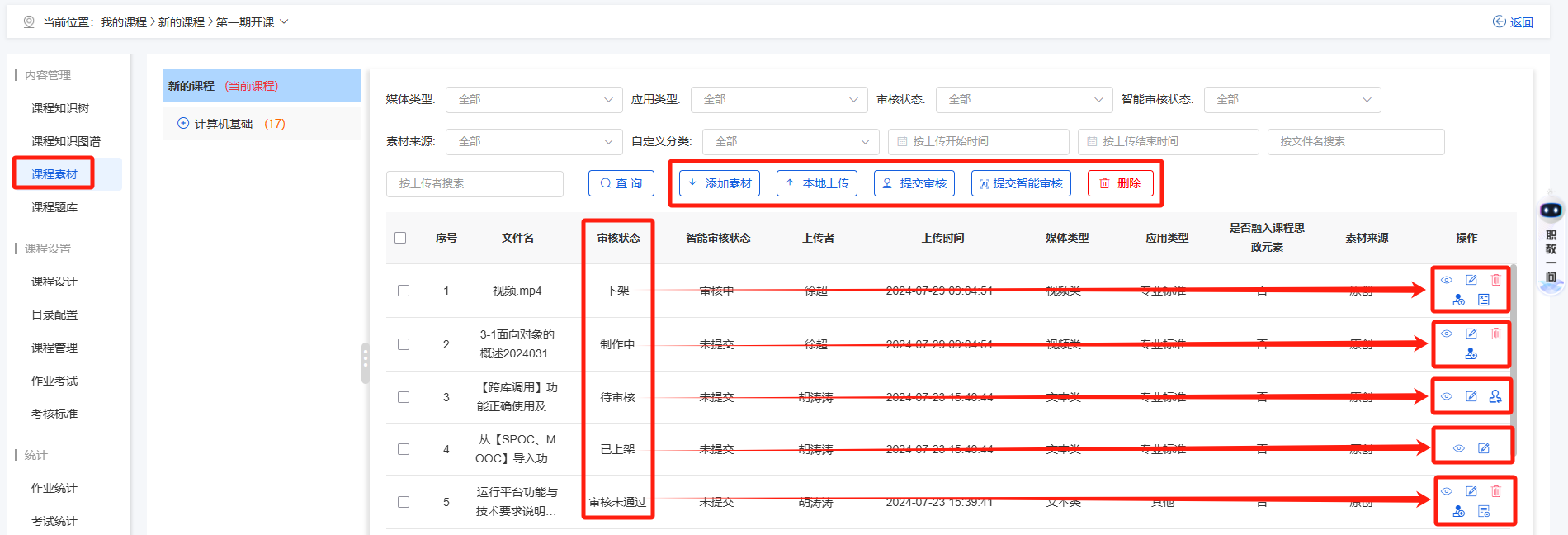The image size is (1568, 535).
Task: Open 课程设计 in sidebar
Action: click(x=54, y=282)
